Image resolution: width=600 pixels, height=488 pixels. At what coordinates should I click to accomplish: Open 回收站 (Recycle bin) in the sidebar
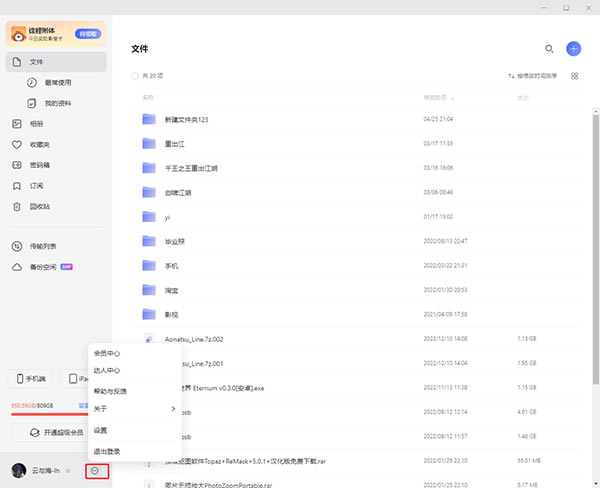coord(38,206)
